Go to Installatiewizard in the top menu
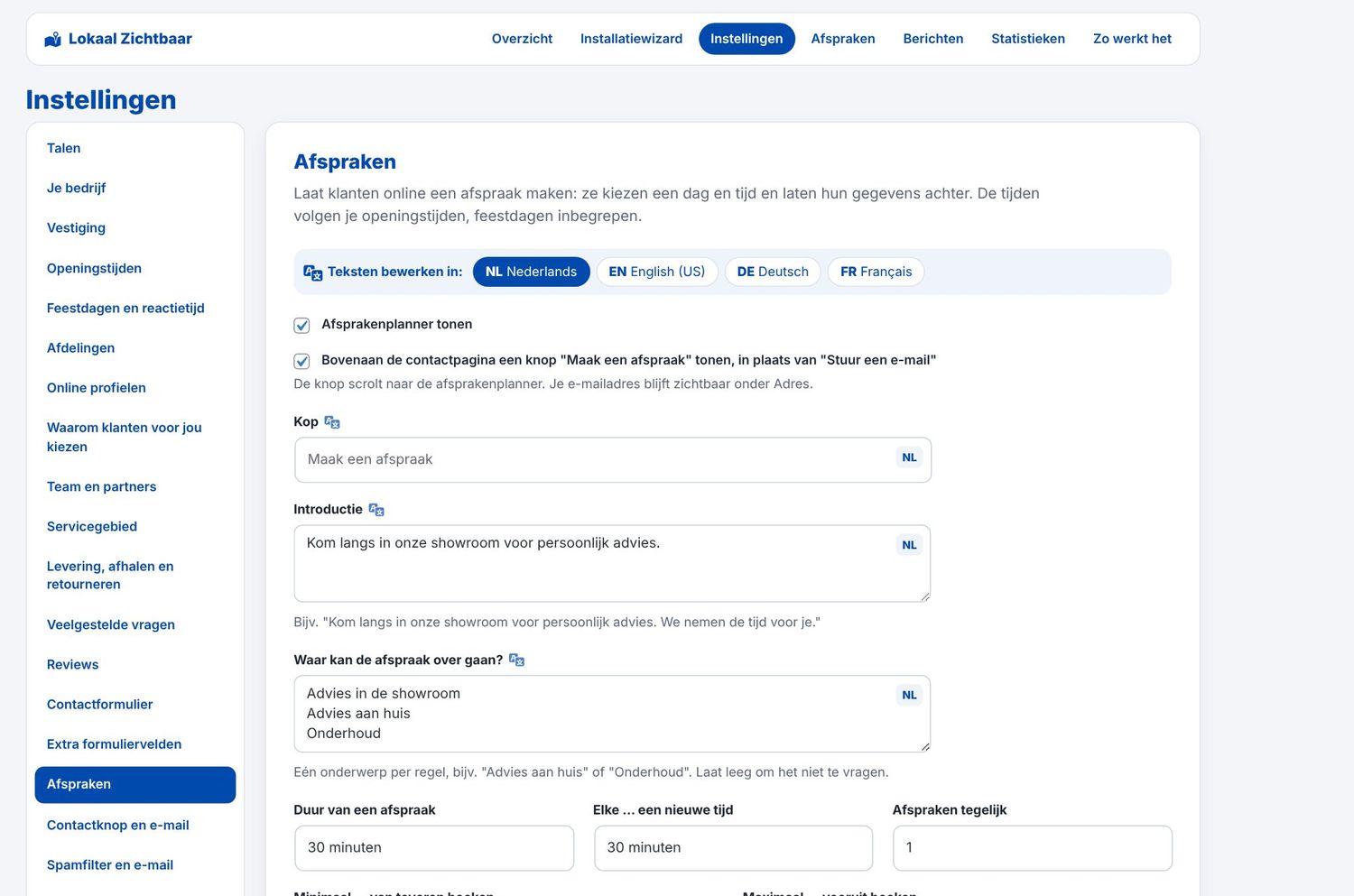 [631, 39]
